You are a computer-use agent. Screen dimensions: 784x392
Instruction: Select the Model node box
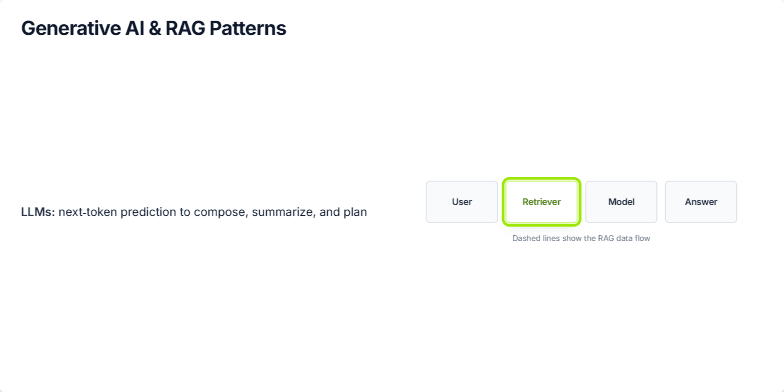[x=621, y=202]
